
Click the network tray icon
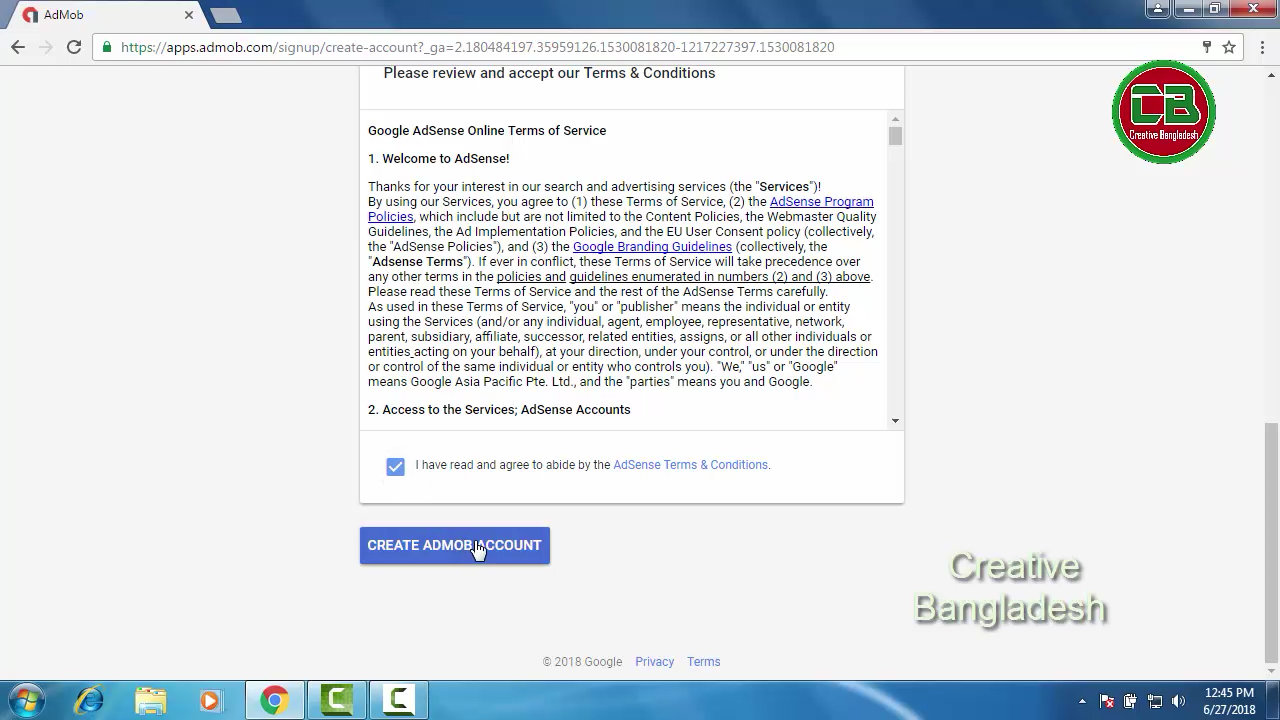pos(1154,701)
